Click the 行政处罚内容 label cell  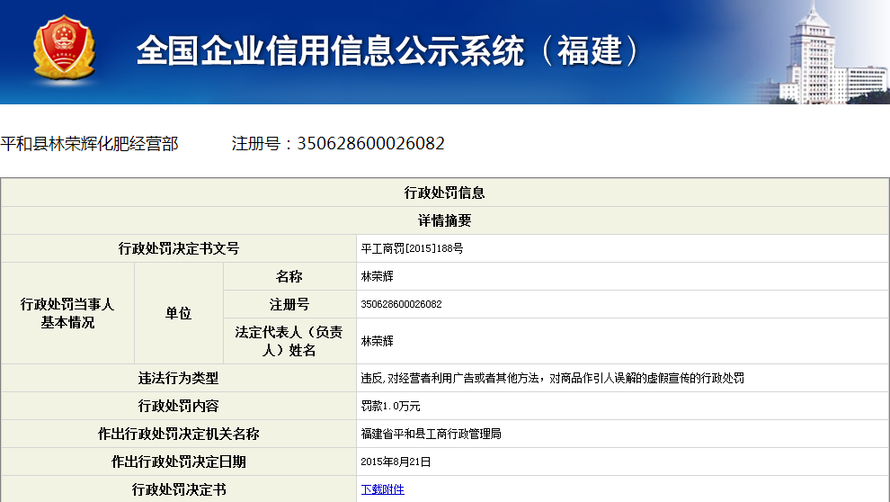point(179,405)
